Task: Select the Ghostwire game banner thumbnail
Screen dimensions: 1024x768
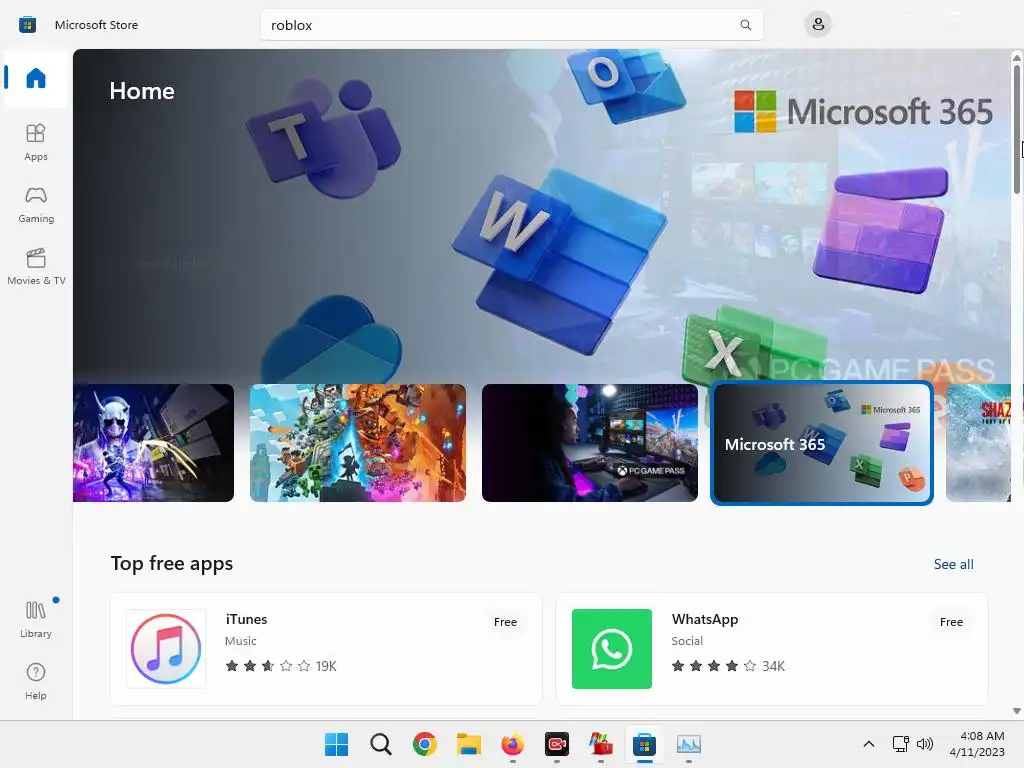Action: point(153,443)
